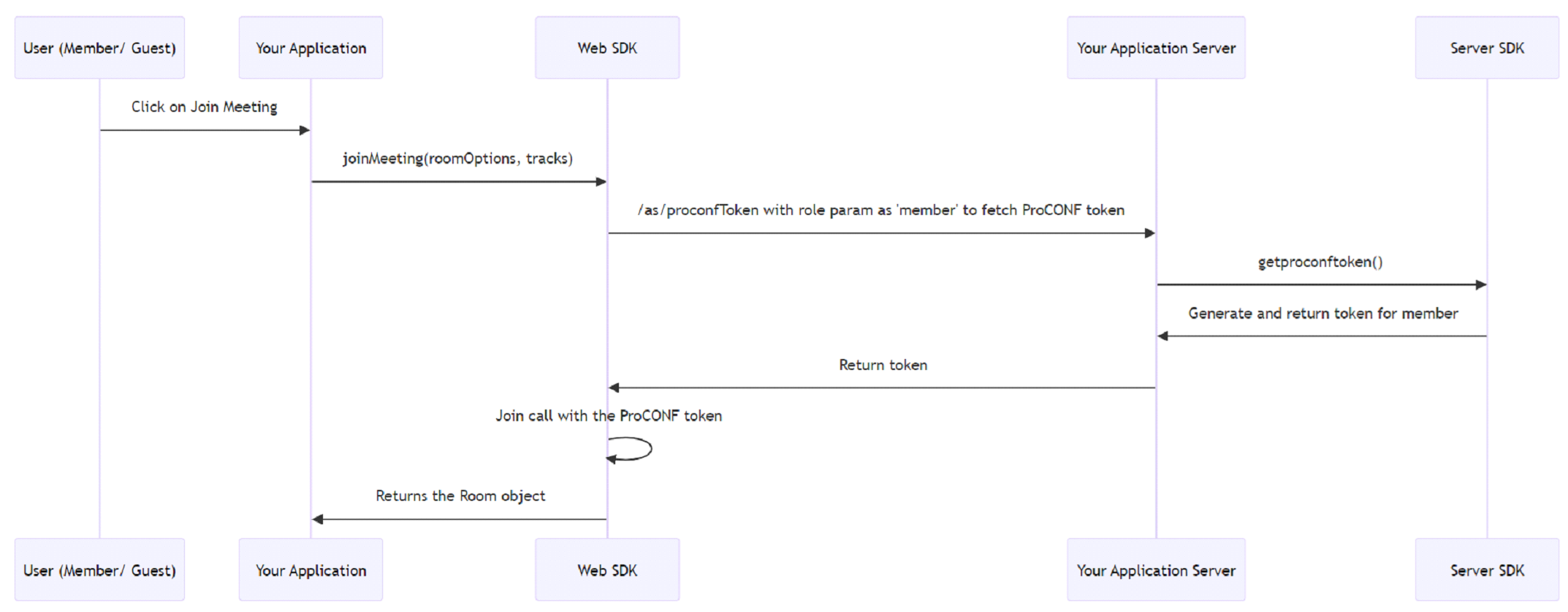
Task: Select the "Returns the Room object" label
Action: (460, 496)
